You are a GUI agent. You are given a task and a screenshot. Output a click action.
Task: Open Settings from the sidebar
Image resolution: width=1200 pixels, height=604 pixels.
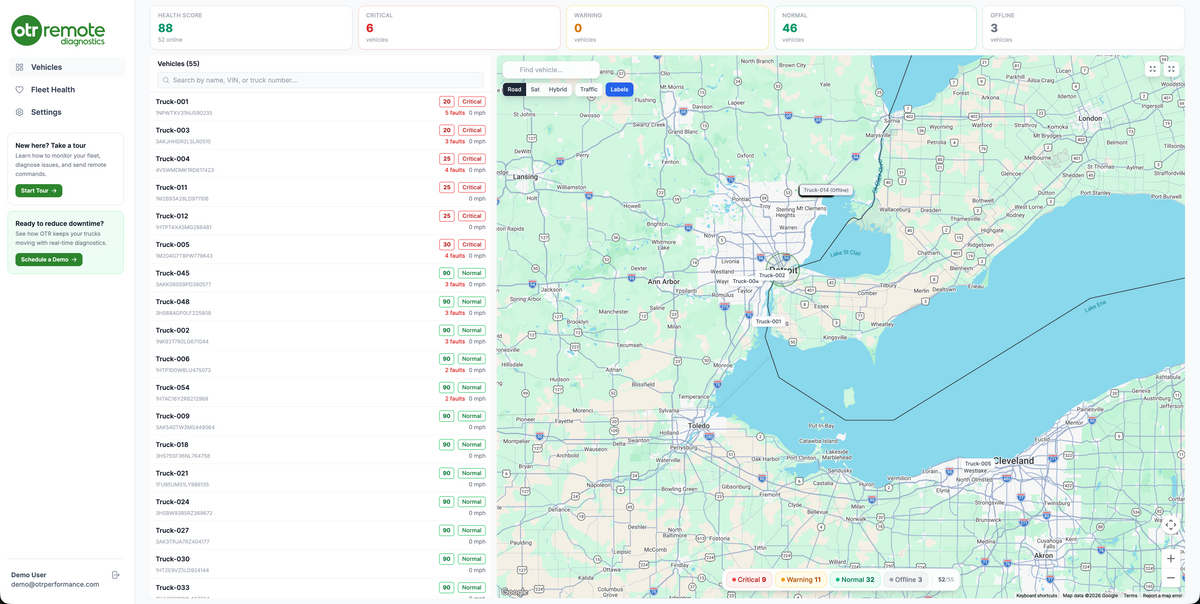pos(67,112)
